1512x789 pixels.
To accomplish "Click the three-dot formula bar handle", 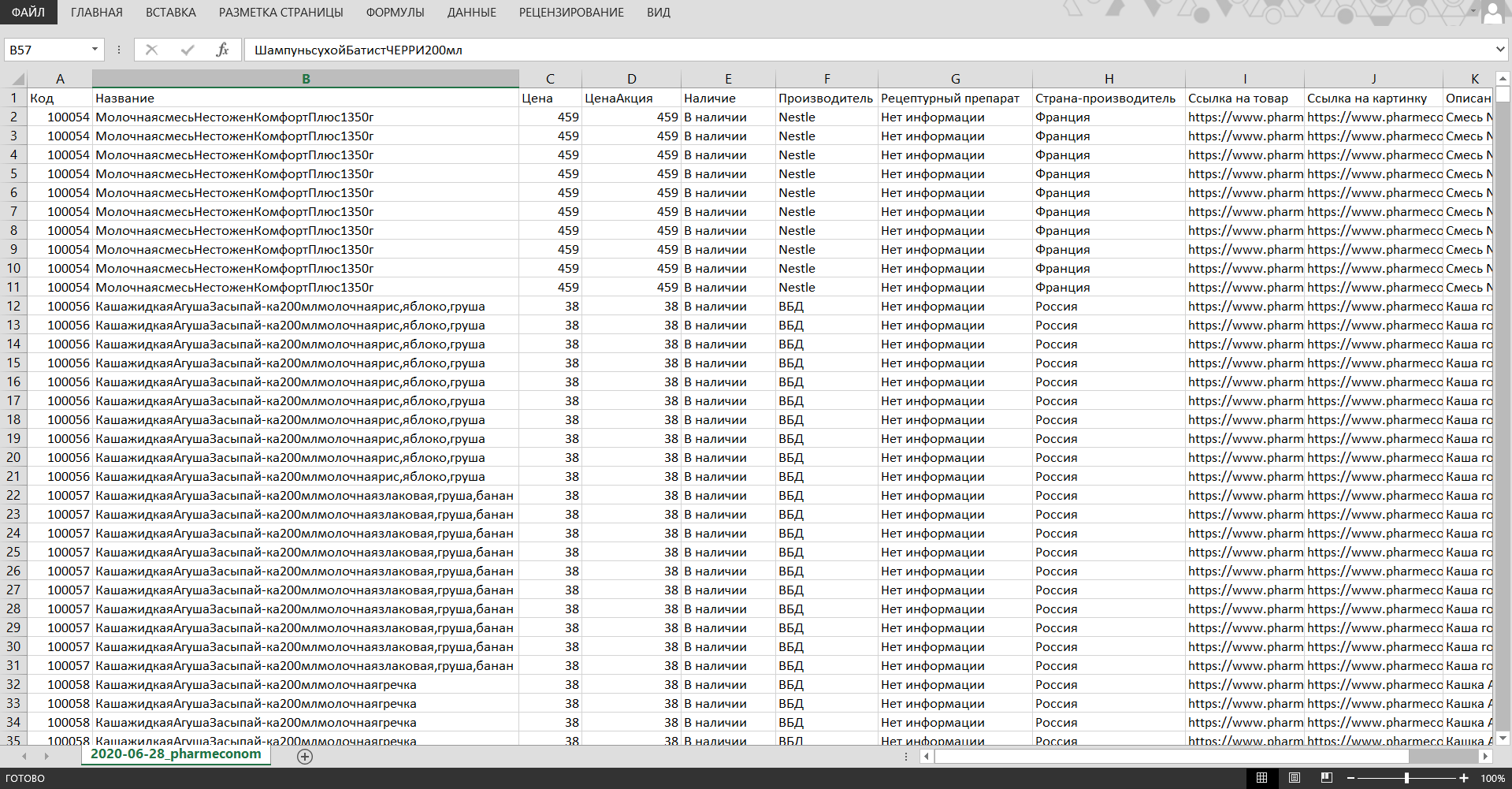I will click(119, 50).
